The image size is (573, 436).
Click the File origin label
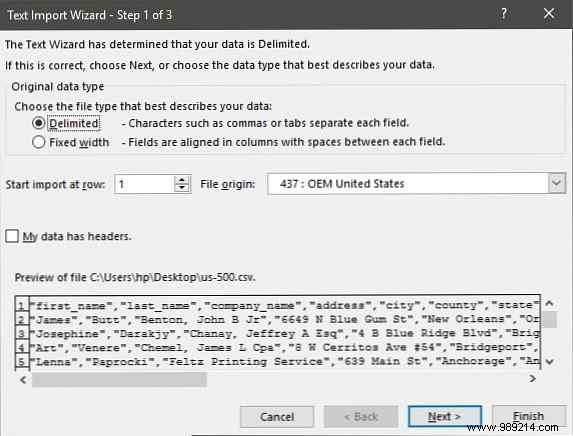[x=227, y=184]
